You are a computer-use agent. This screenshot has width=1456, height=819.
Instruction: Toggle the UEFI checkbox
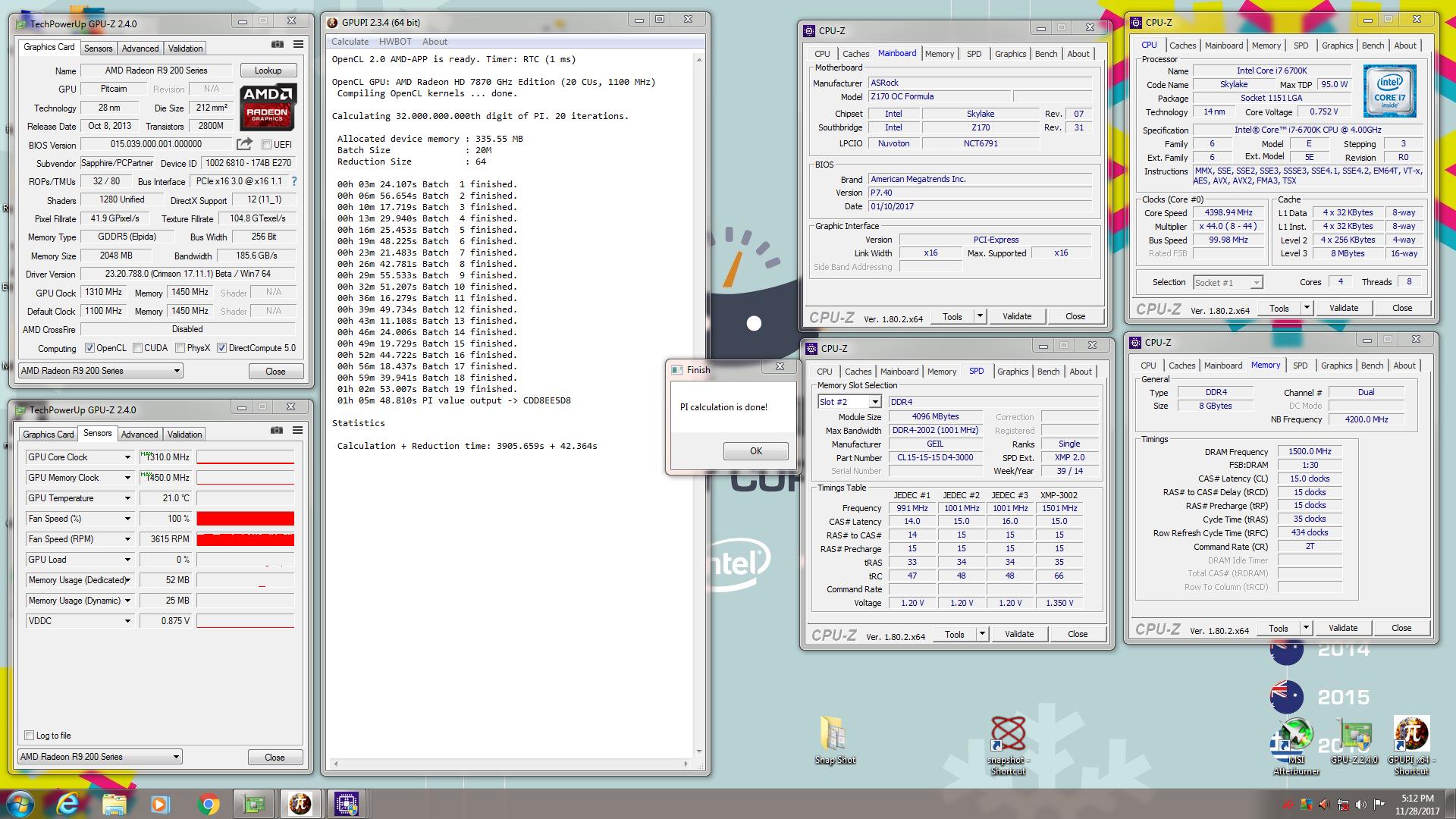(x=266, y=144)
